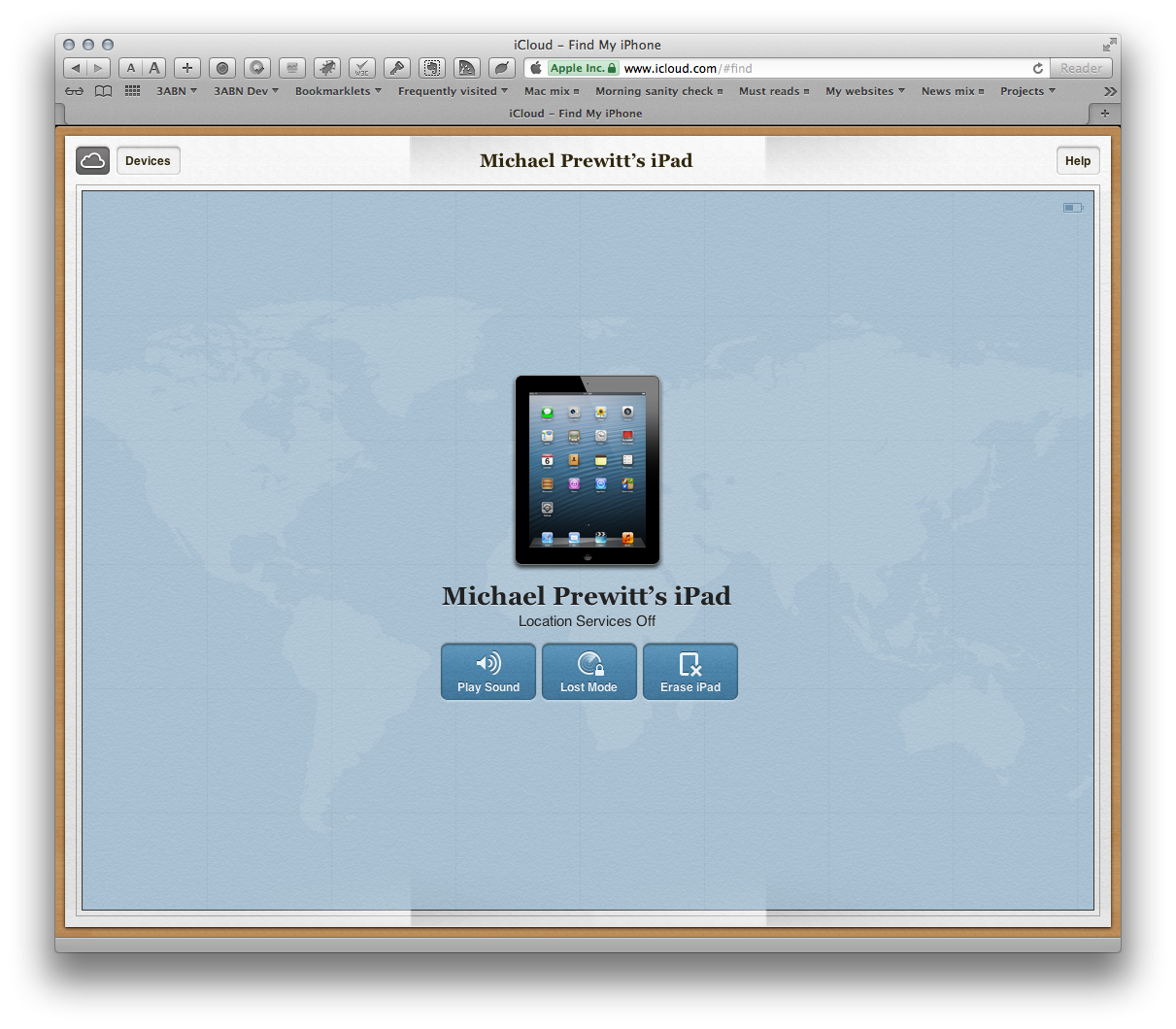The image size is (1176, 1029).
Task: Click Play Sound for the iPad
Action: pos(488,671)
